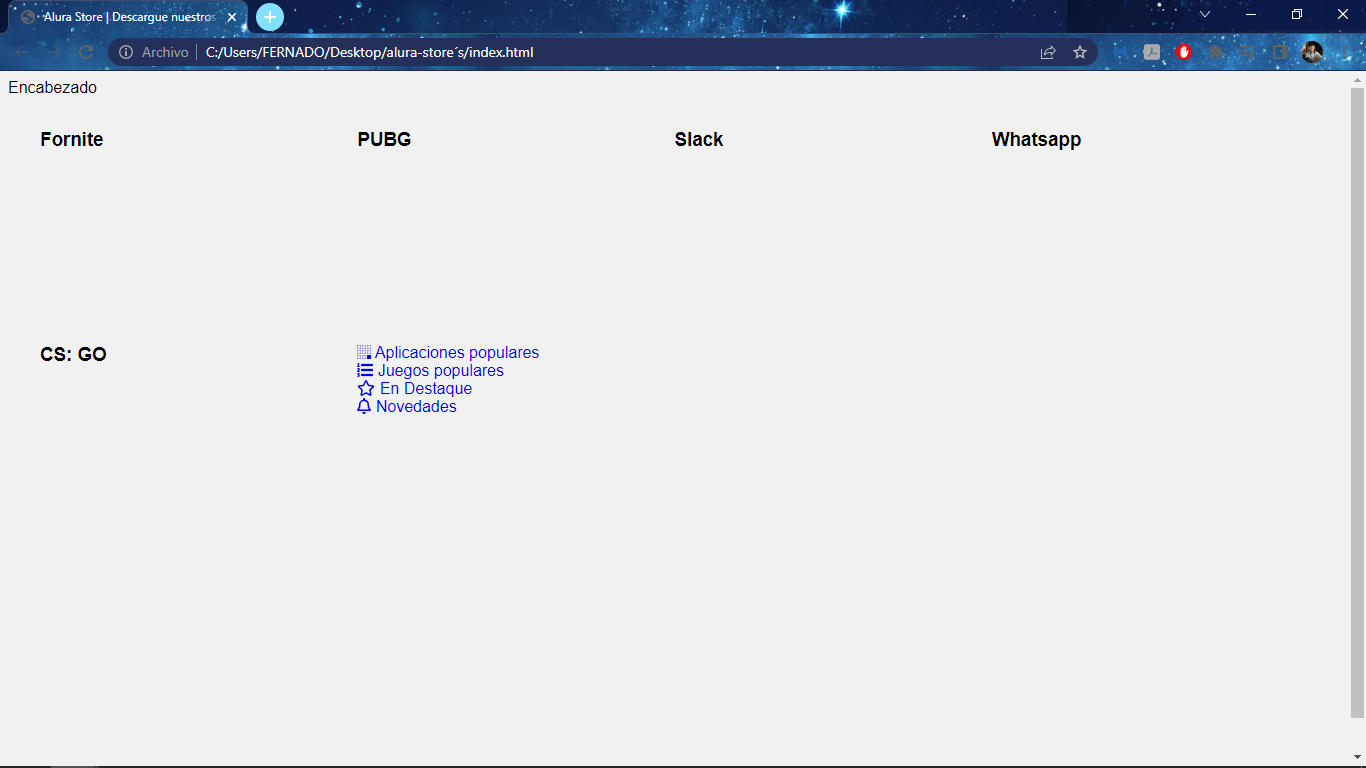Open the Chrome profile avatar

1312,52
